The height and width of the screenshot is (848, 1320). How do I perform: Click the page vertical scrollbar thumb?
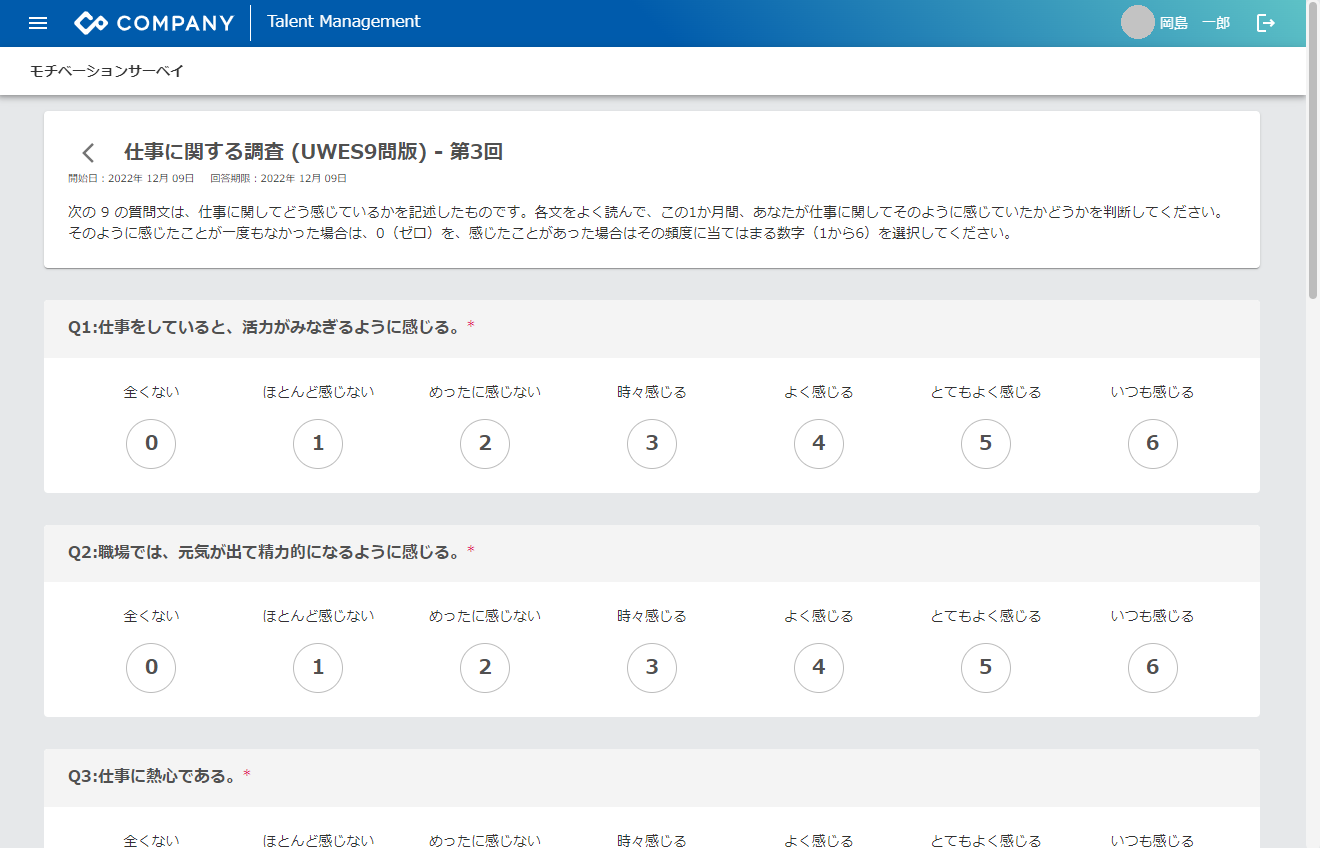(1313, 150)
